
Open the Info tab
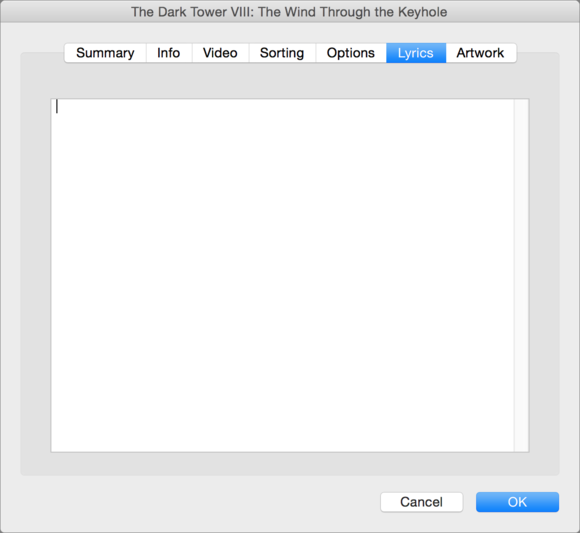click(169, 53)
